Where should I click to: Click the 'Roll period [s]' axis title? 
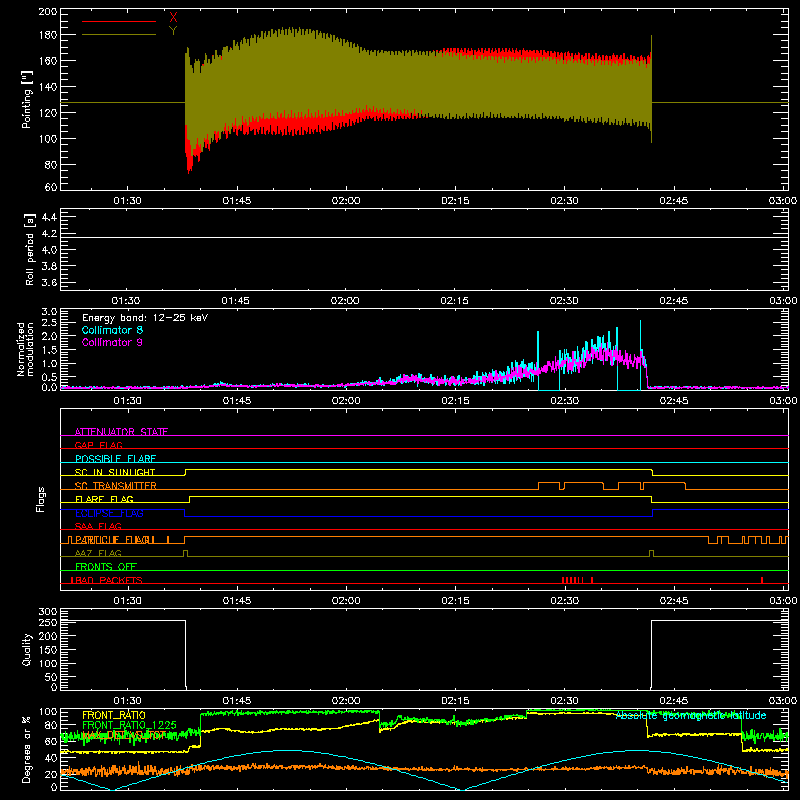pos(30,249)
